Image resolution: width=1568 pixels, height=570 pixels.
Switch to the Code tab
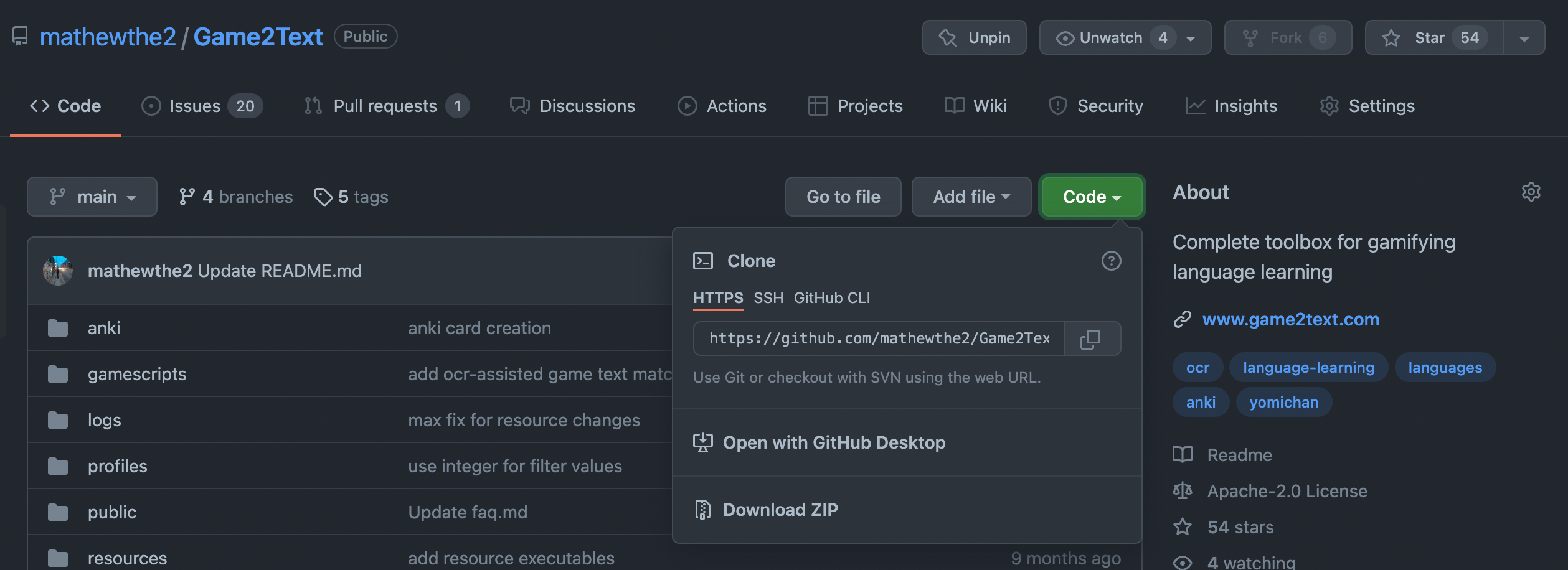coord(65,106)
